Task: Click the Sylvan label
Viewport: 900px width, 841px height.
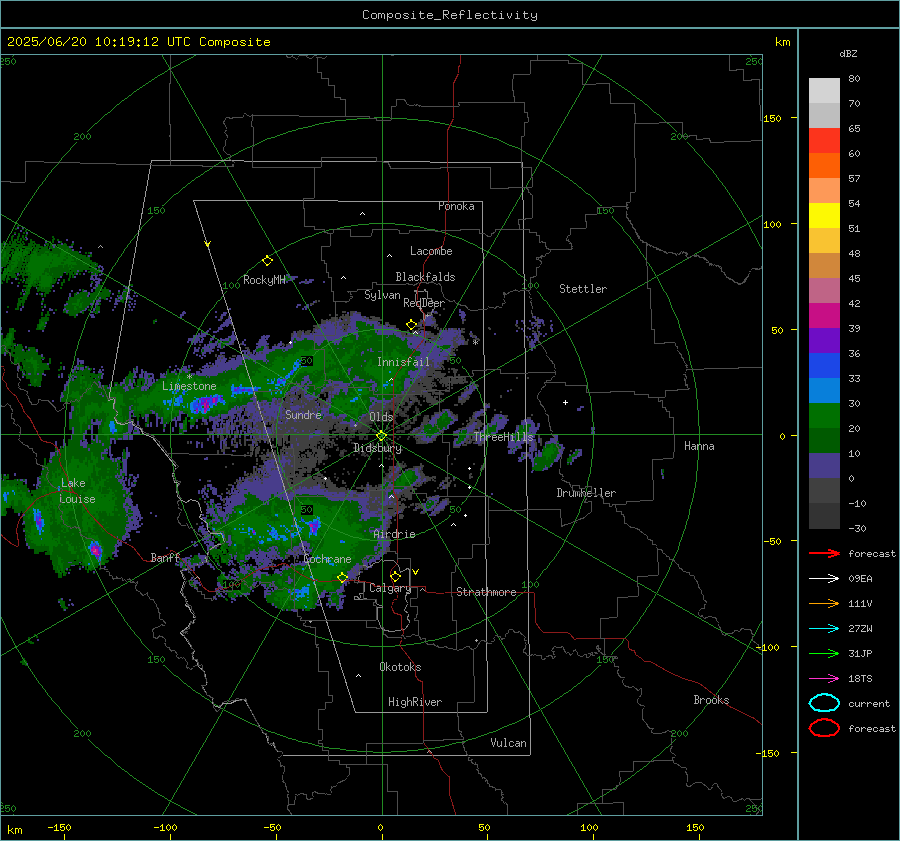Action: (382, 295)
